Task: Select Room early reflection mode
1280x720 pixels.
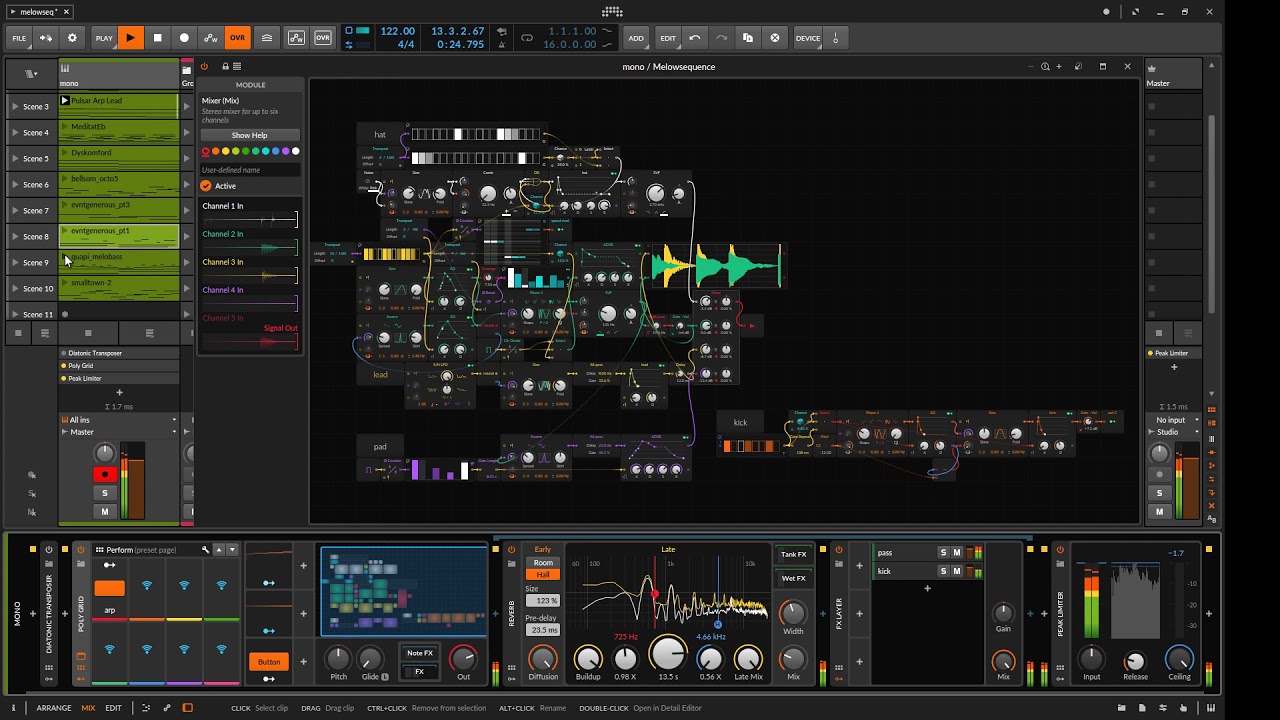Action: click(543, 563)
